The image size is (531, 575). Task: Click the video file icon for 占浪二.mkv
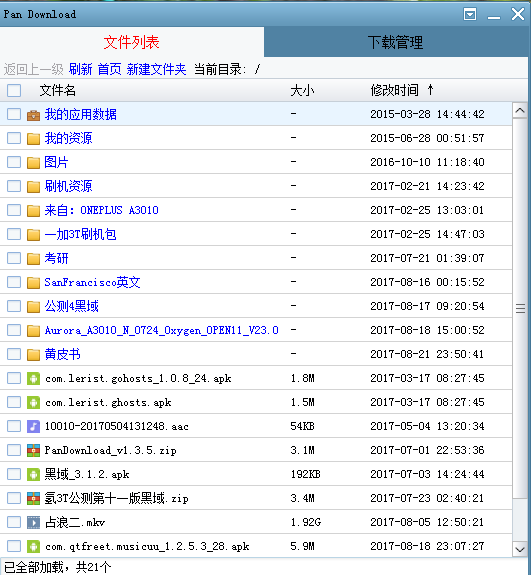33,522
